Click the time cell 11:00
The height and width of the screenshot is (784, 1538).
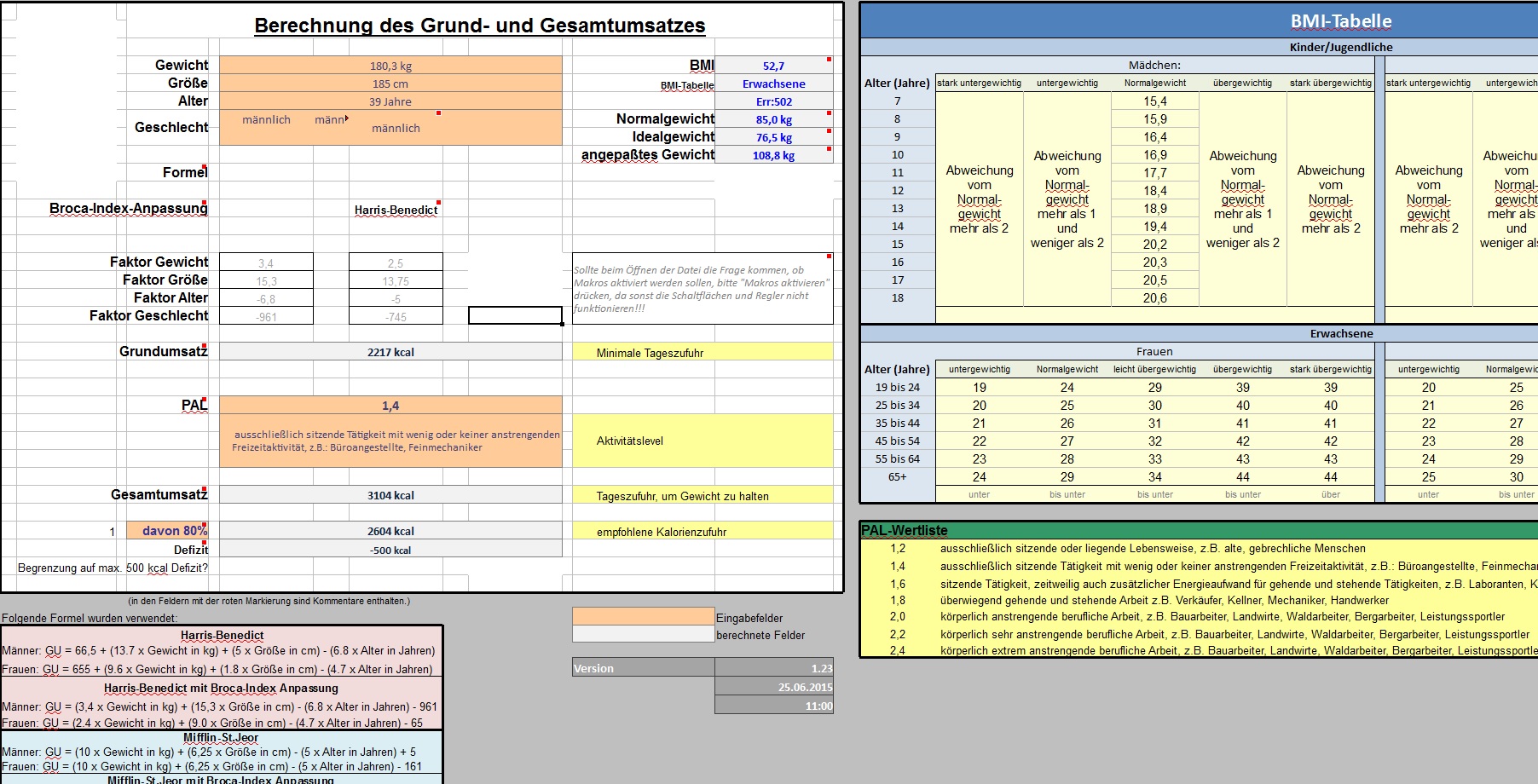[x=774, y=706]
